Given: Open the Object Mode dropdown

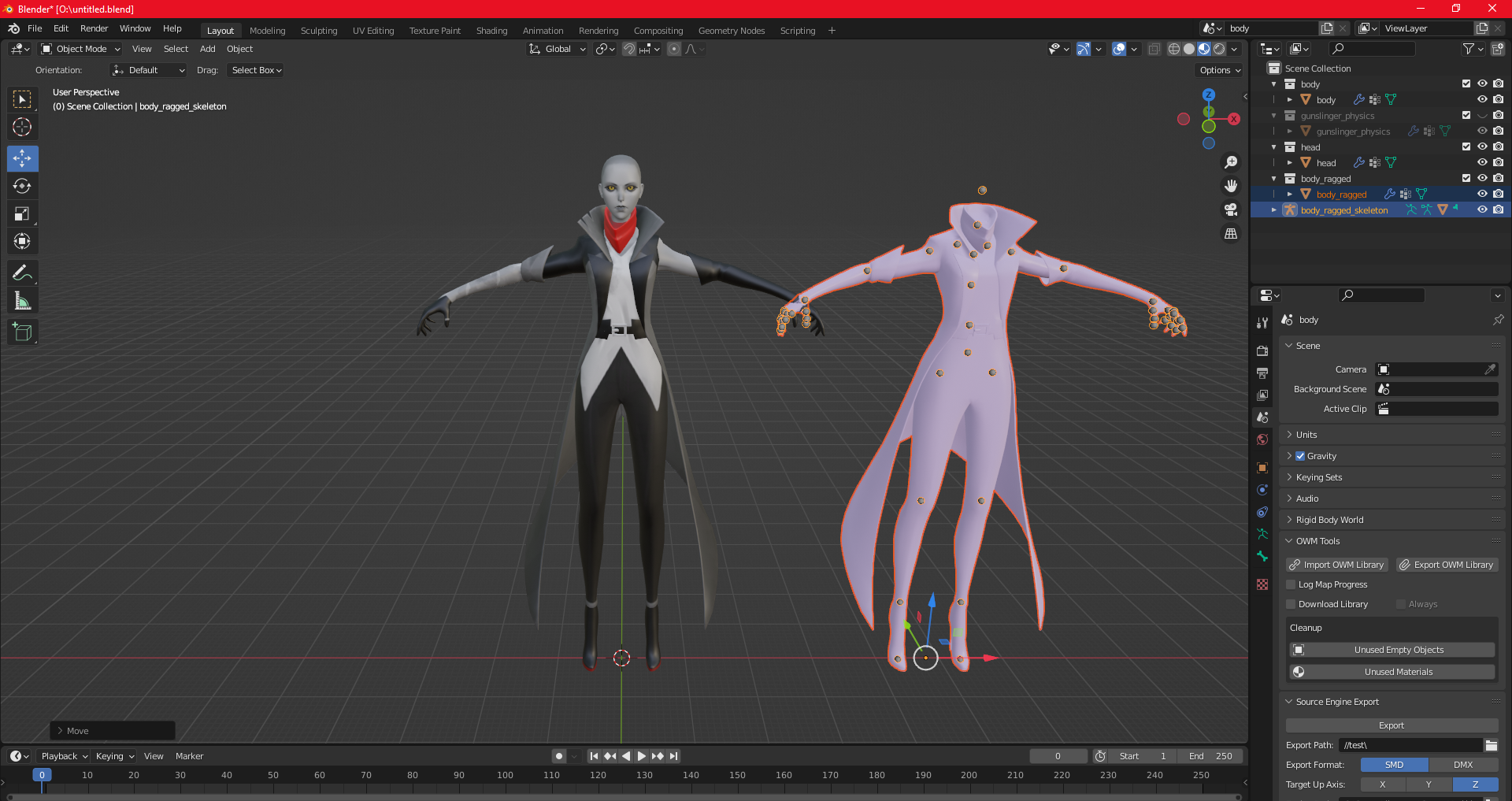Looking at the screenshot, I should (80, 49).
